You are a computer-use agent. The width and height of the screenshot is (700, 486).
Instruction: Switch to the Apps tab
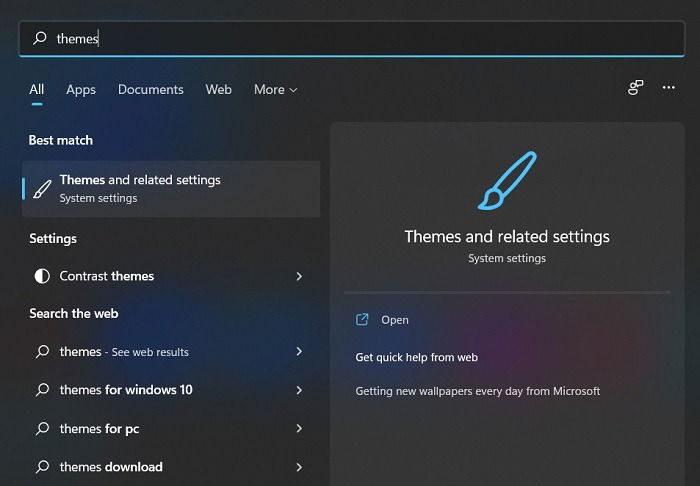point(81,90)
